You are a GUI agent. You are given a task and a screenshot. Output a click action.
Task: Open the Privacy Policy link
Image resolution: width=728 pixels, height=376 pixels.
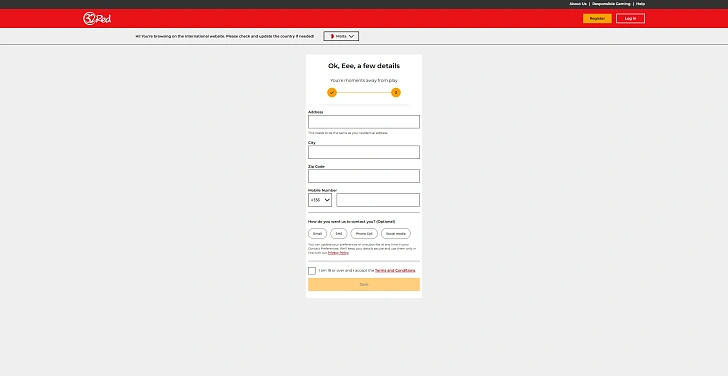point(338,253)
